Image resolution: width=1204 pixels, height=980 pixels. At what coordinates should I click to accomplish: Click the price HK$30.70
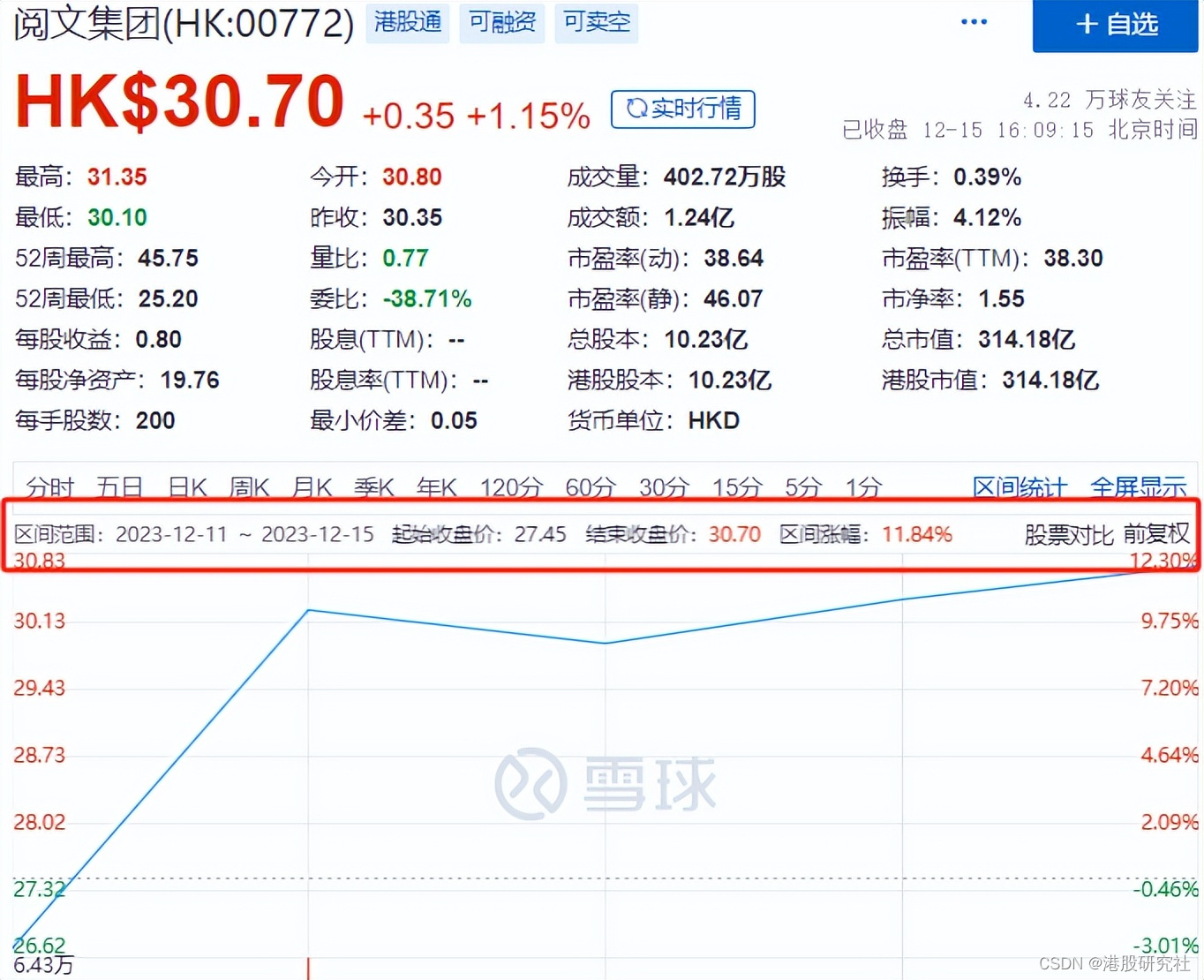[x=179, y=102]
